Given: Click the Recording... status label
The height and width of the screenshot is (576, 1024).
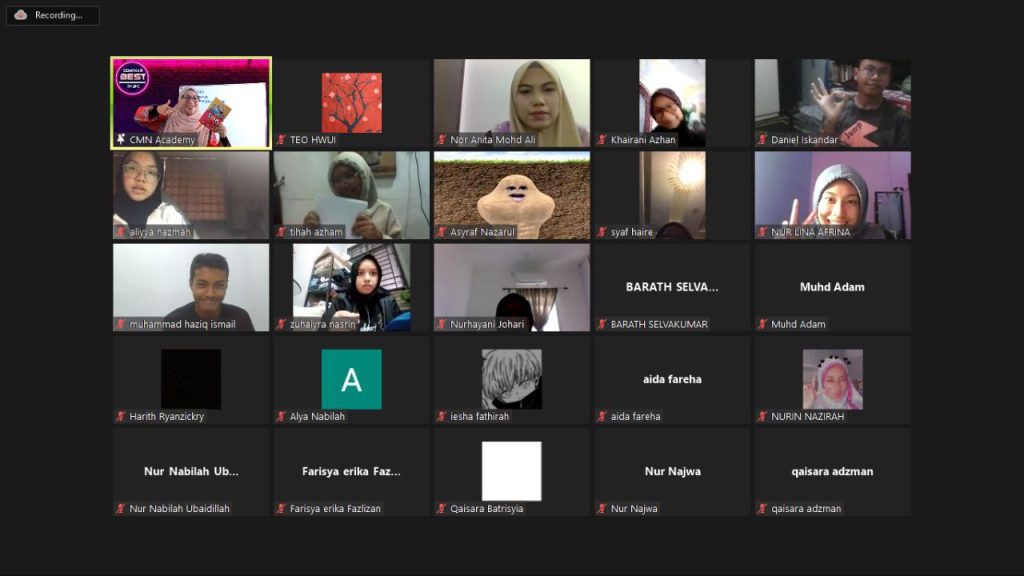Looking at the screenshot, I should 59,15.
